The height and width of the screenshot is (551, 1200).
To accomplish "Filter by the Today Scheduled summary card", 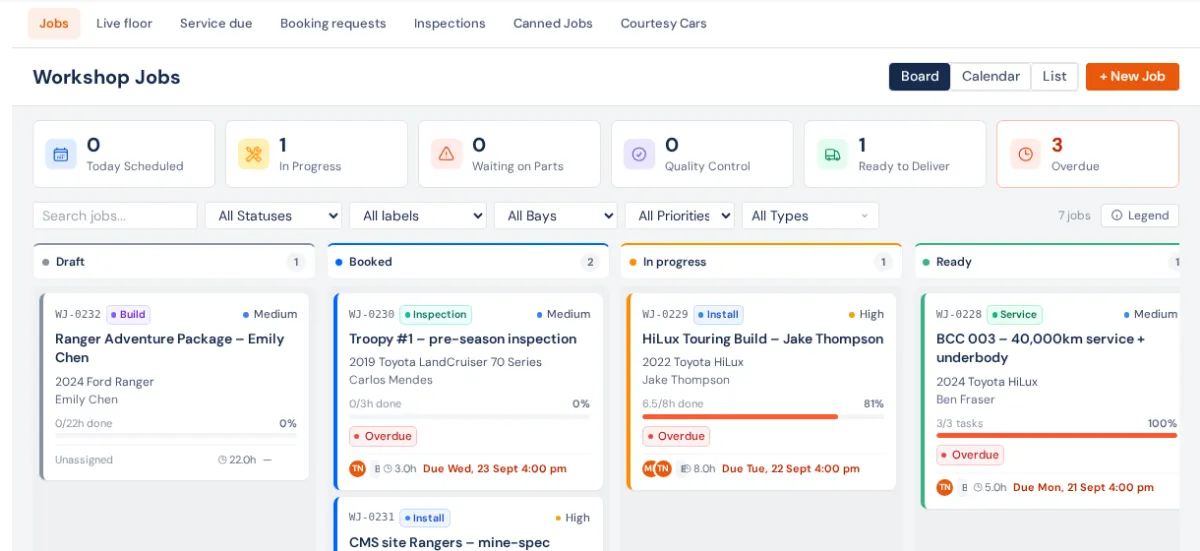I will 124,154.
